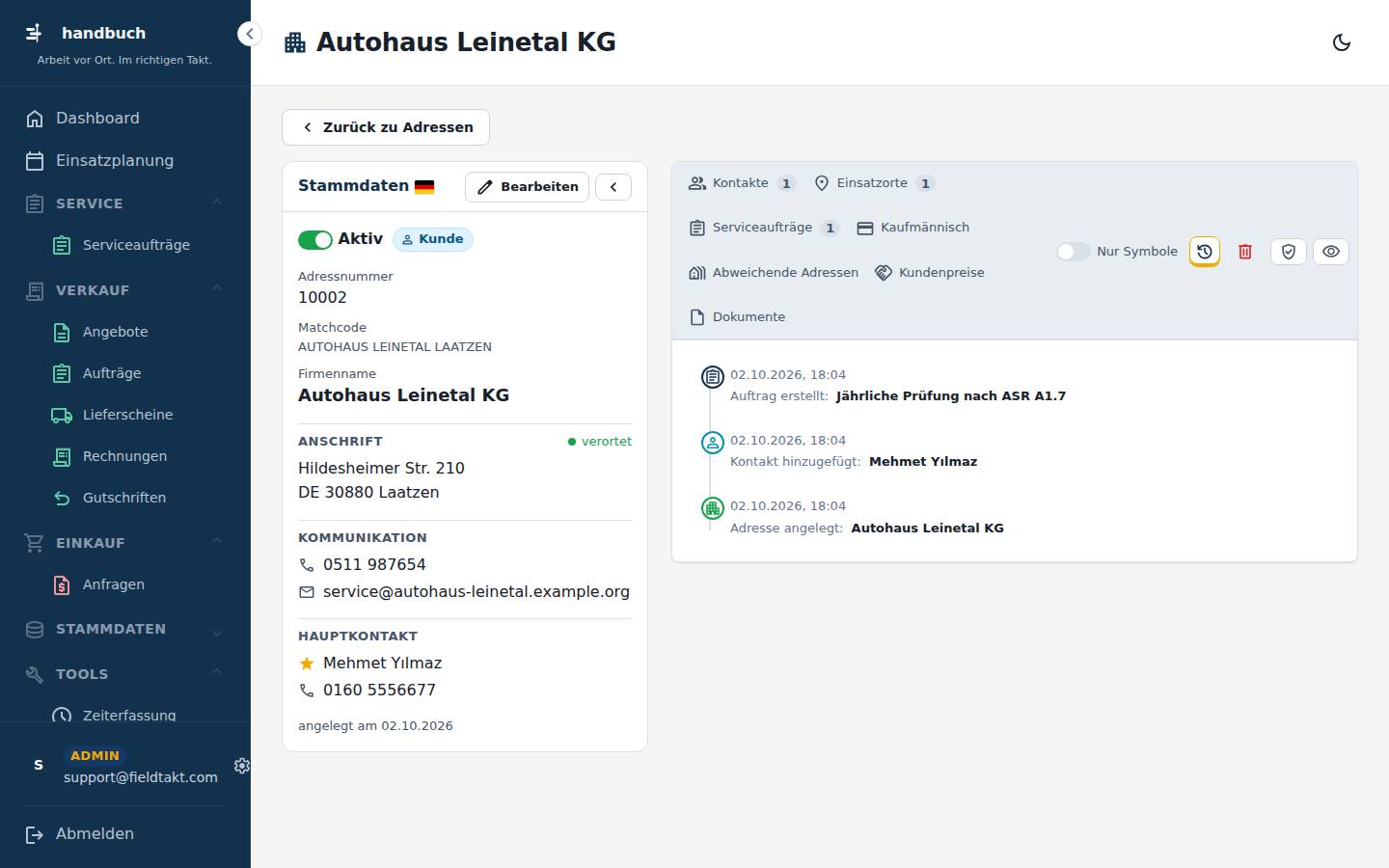Click the Kontakt hinzugefügt timeline icon
This screenshot has height=868, width=1389.
coord(712,443)
